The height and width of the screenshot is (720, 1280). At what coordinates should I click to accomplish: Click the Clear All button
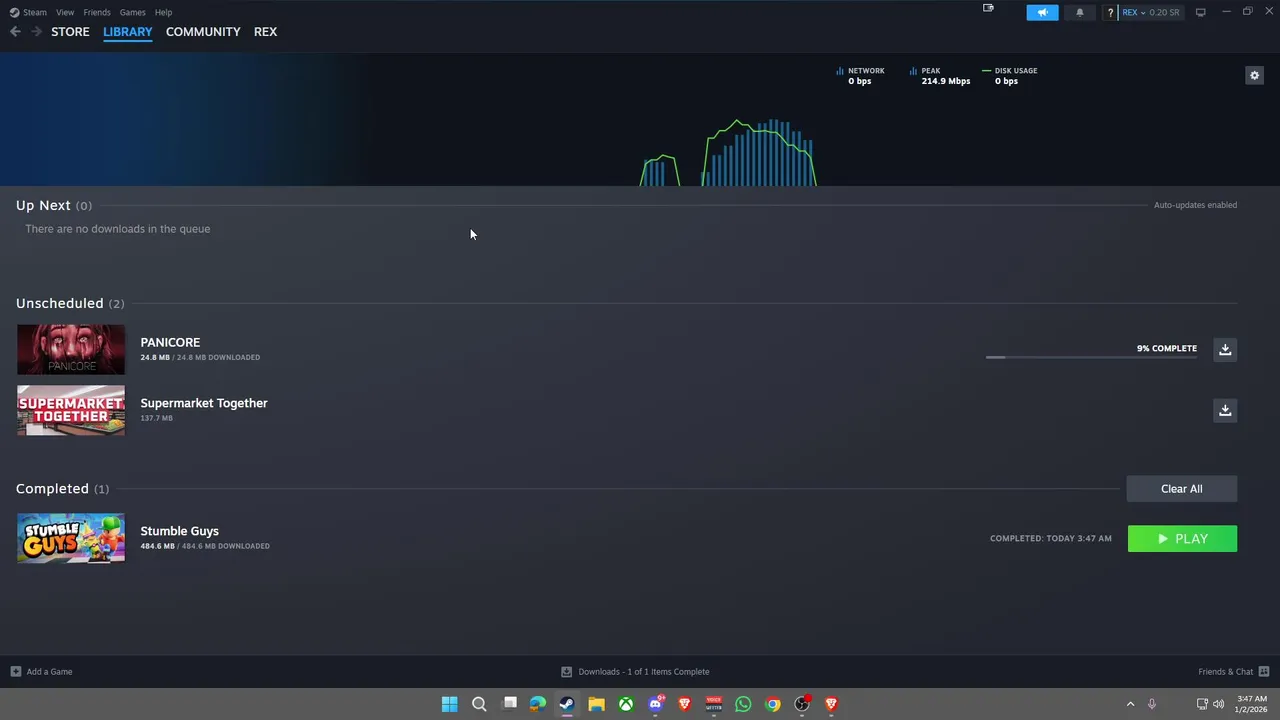coord(1182,489)
